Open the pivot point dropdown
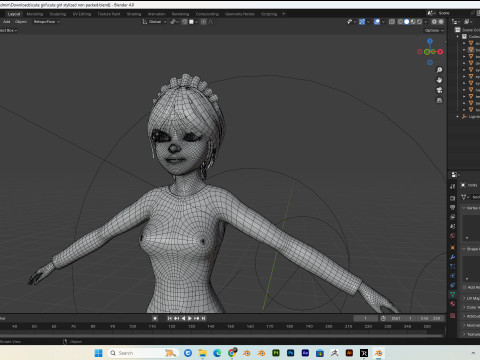480x360 pixels. point(174,22)
